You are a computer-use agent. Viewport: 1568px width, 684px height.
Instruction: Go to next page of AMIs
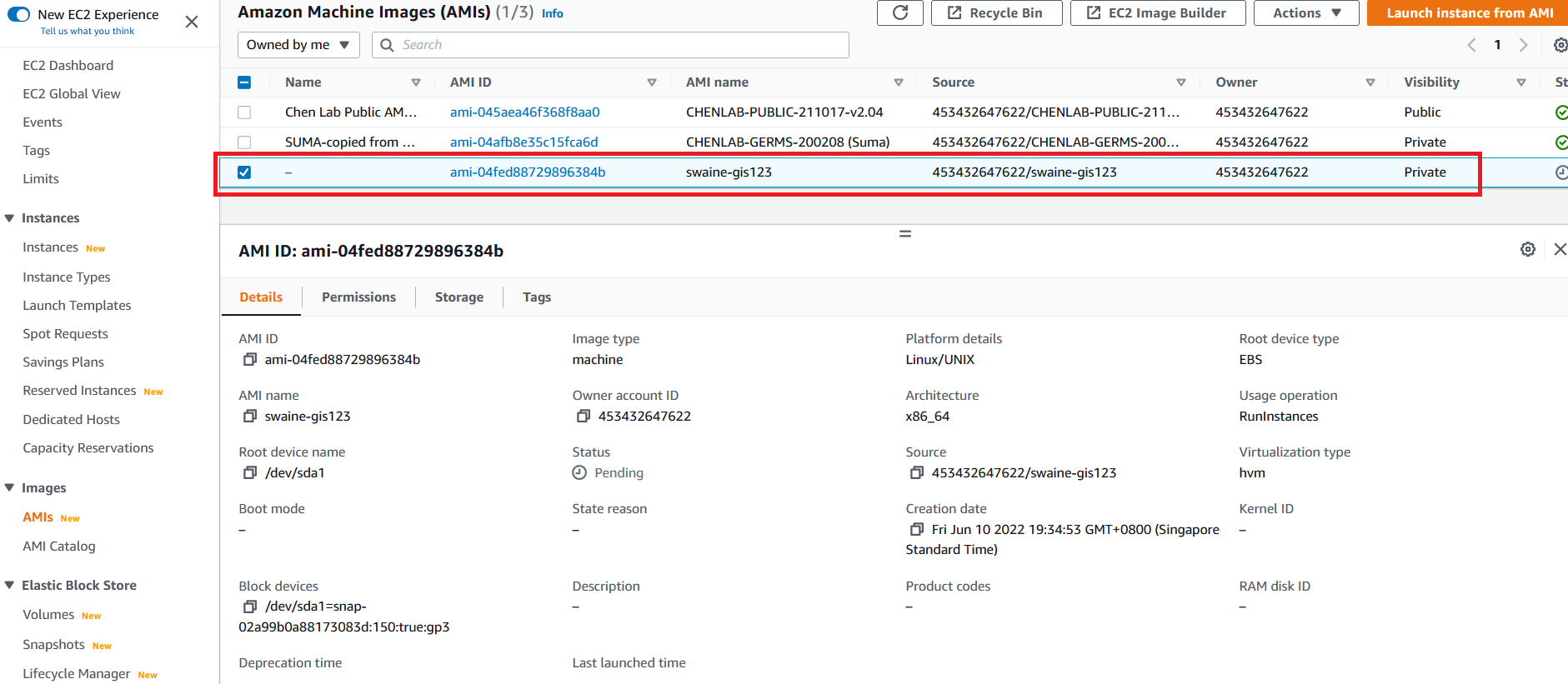tap(1523, 45)
